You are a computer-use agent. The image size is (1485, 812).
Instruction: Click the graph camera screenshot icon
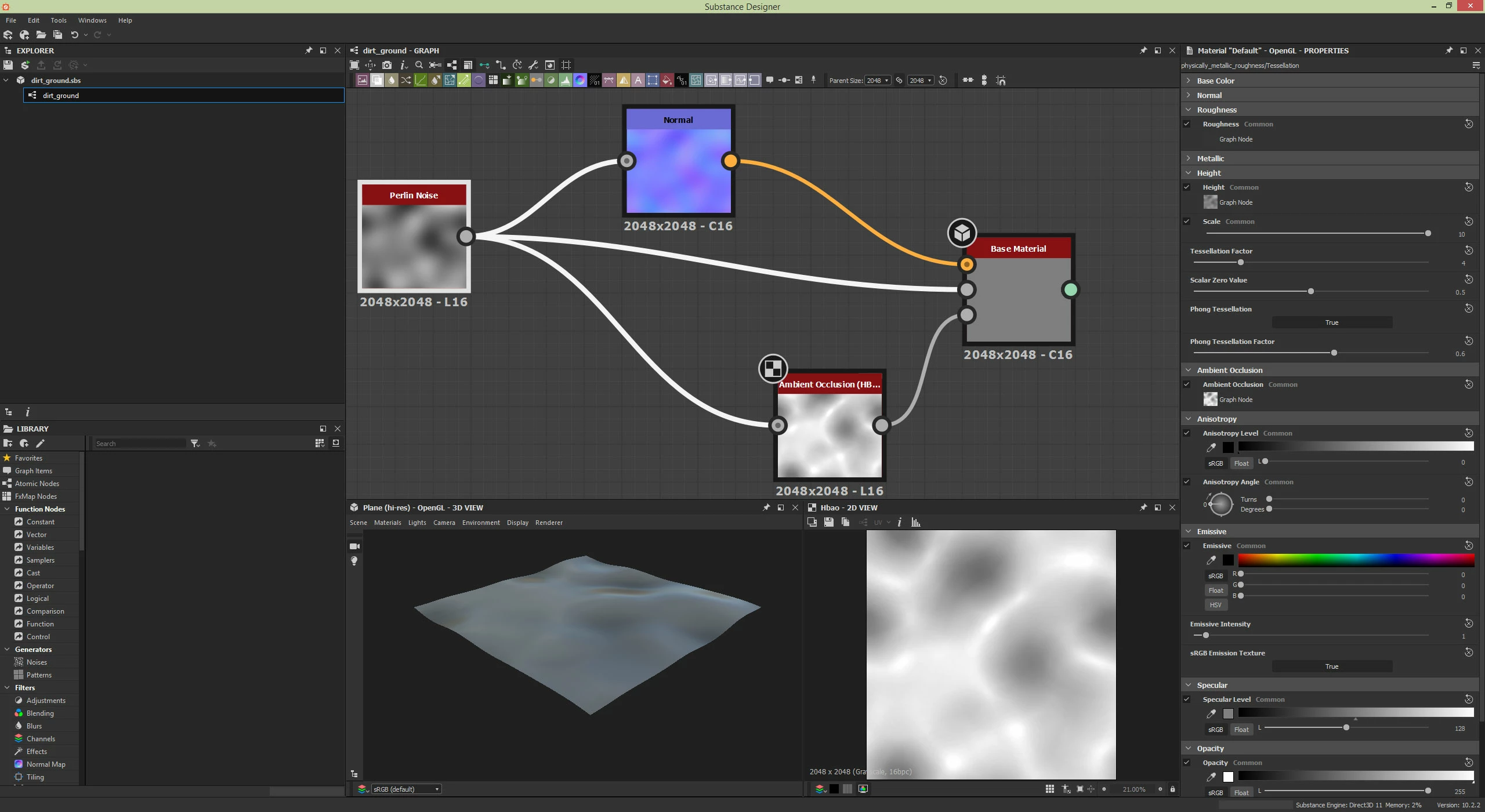tap(387, 65)
